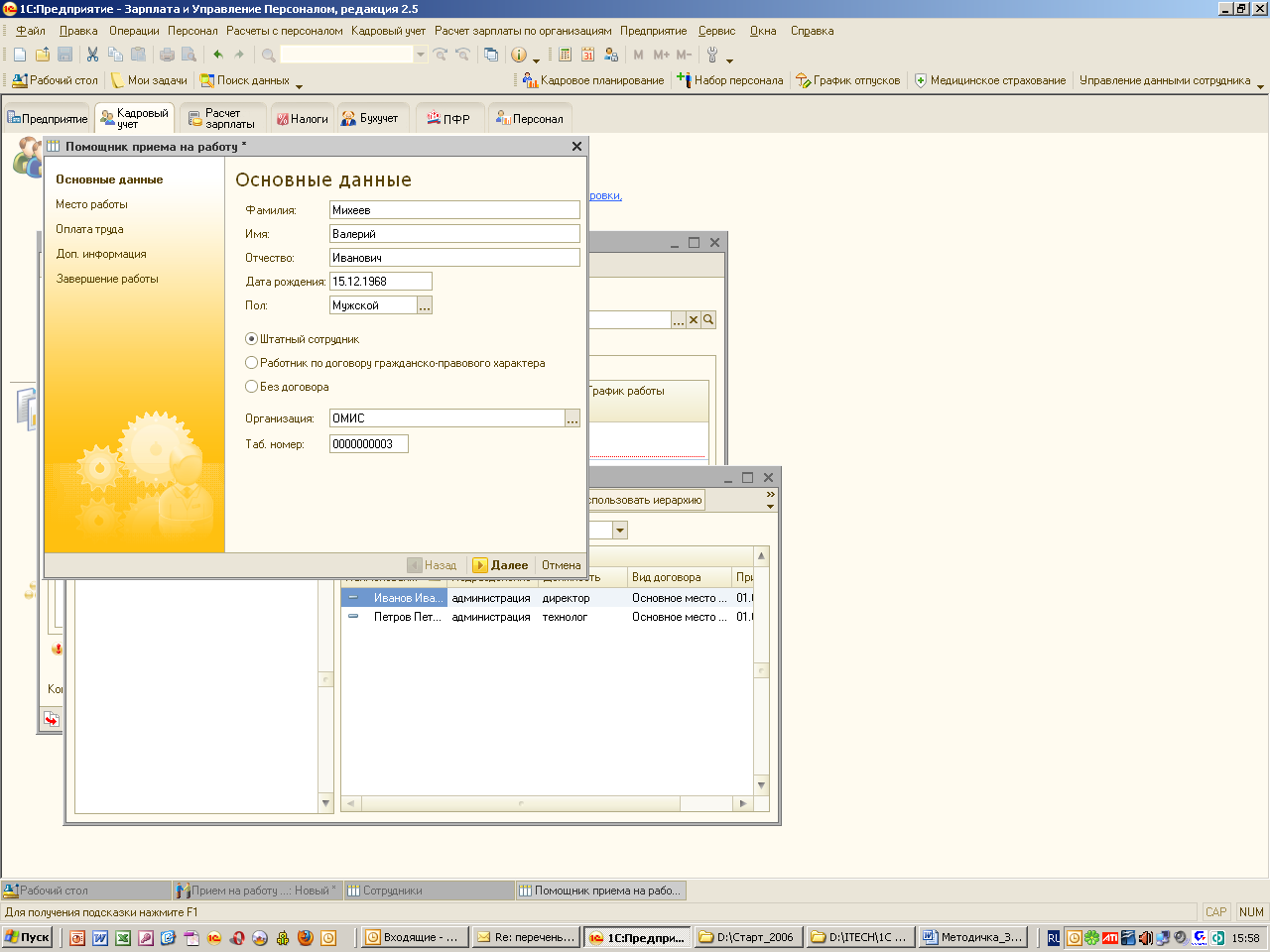Switch to the ПФР tab
Screen dimensions: 1270x952
(x=449, y=118)
